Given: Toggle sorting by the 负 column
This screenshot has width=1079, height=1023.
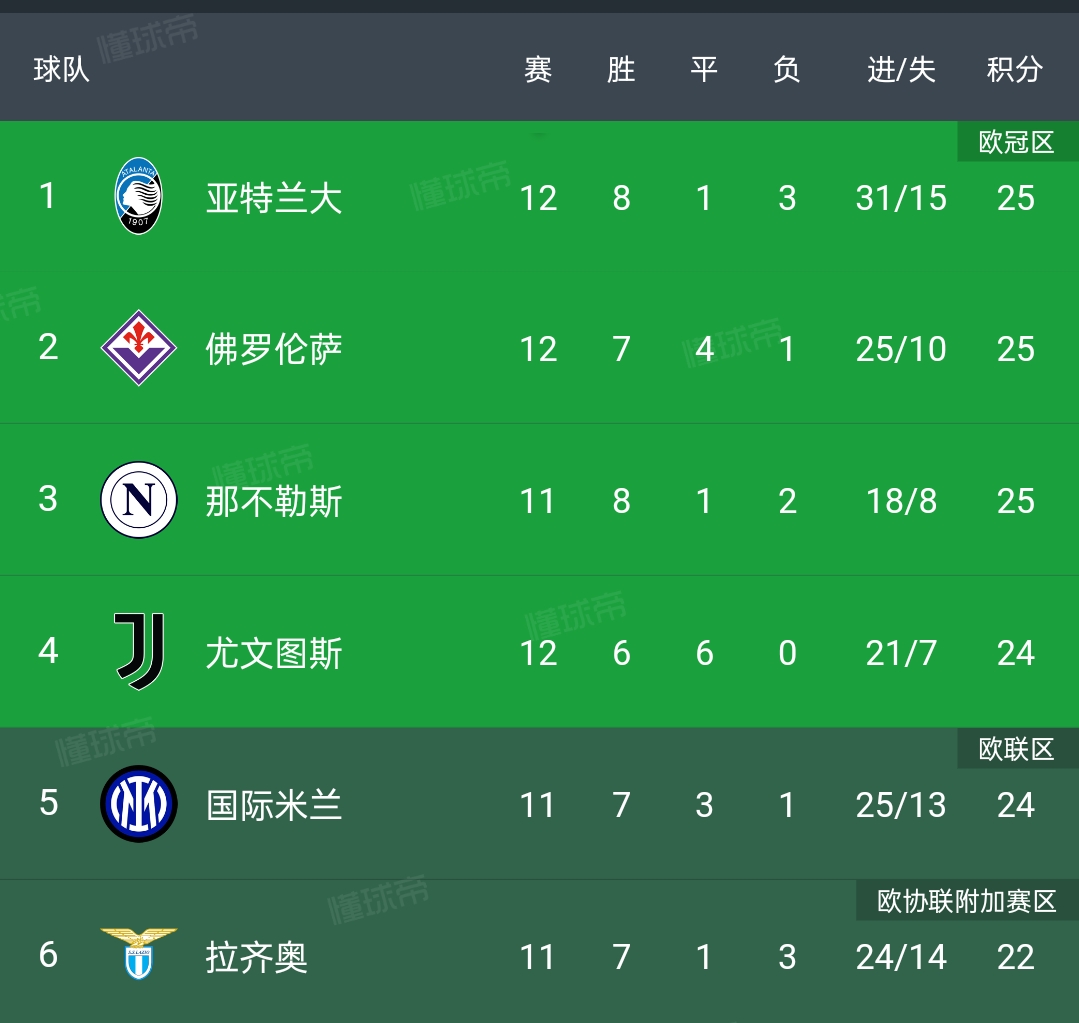Looking at the screenshot, I should pos(787,67).
